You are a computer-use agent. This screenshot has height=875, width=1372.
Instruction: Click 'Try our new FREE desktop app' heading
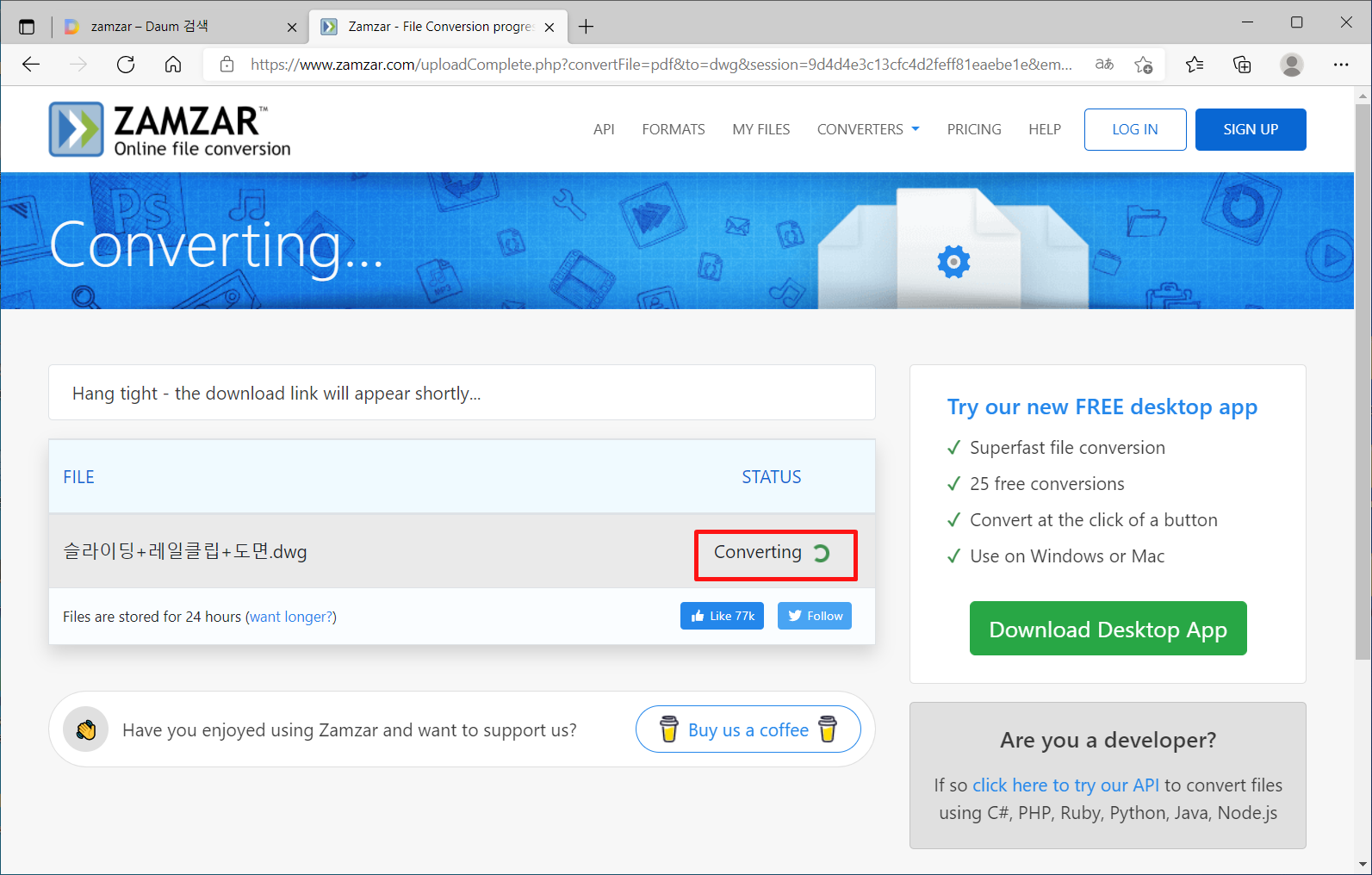coord(1102,406)
